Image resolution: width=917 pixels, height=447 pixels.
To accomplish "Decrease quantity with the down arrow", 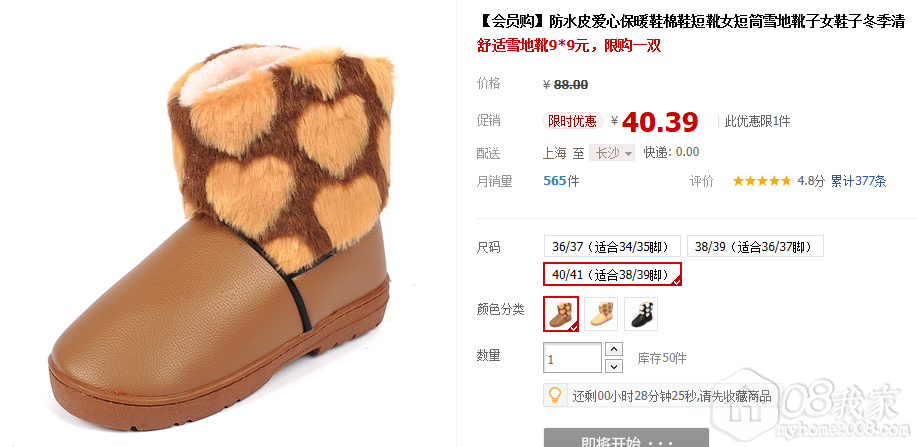I will (x=613, y=366).
